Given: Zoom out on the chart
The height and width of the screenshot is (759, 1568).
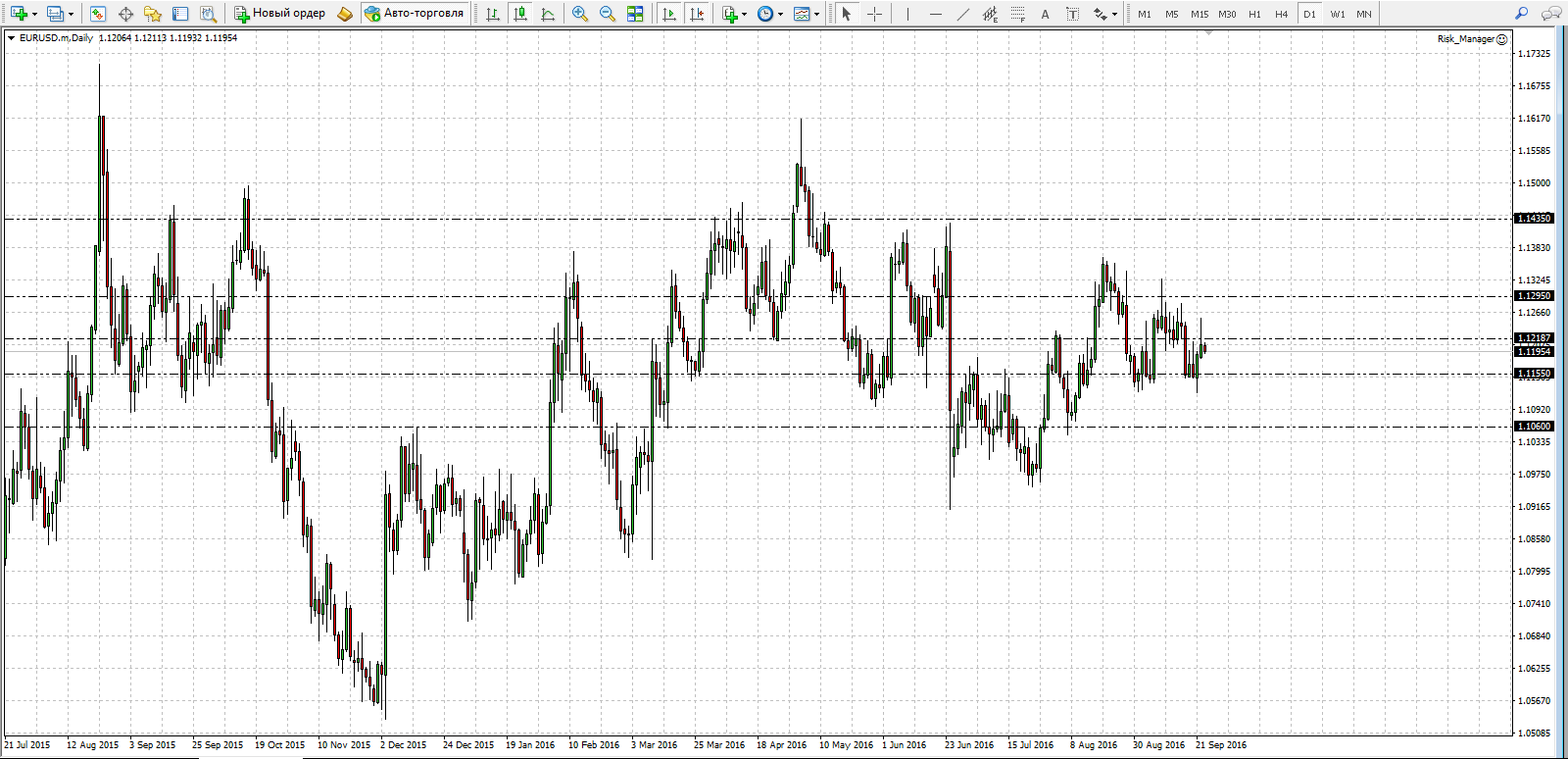Looking at the screenshot, I should pyautogui.click(x=608, y=14).
